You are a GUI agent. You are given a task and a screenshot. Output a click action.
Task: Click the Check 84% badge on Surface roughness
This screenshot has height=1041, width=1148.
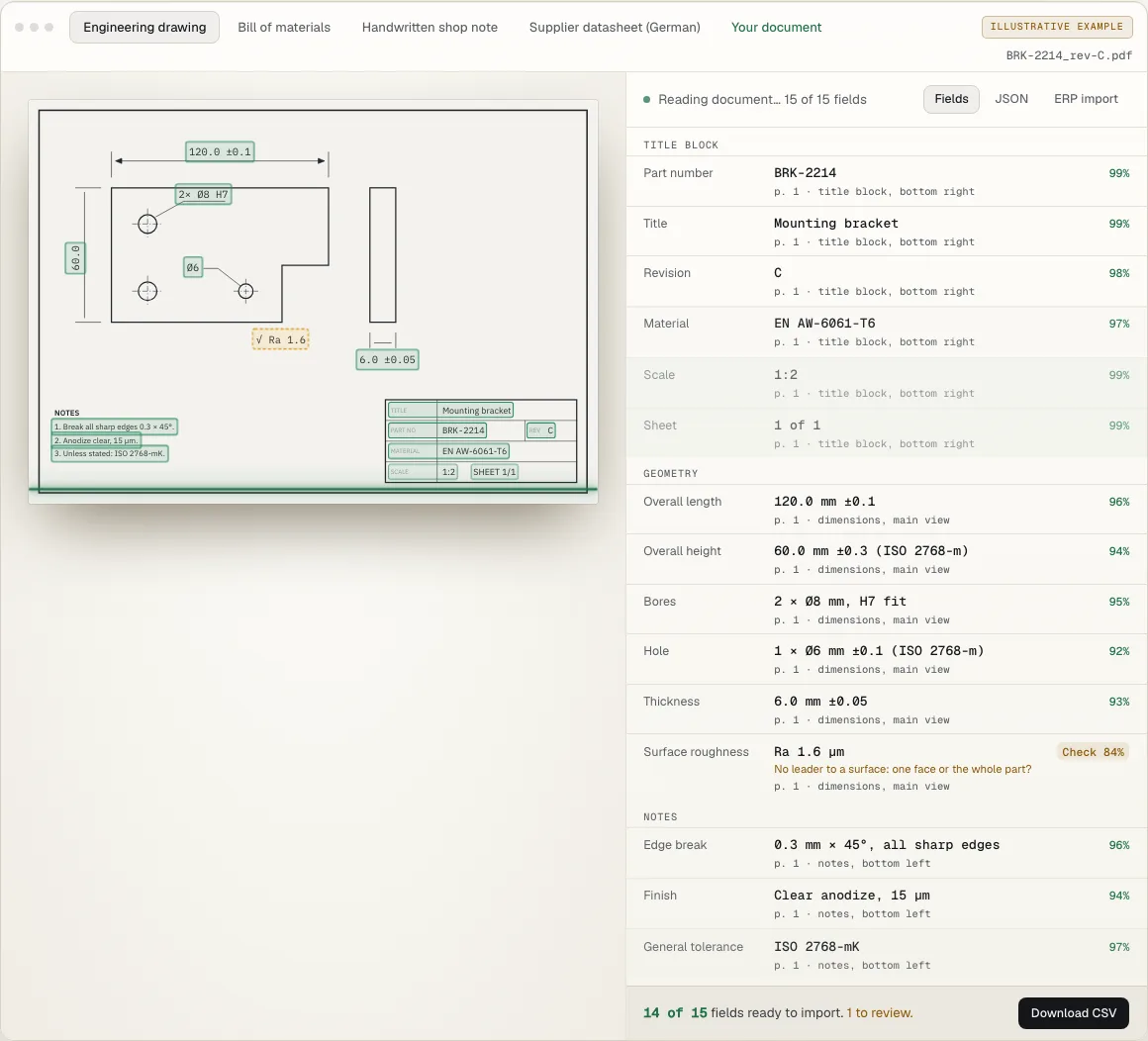[x=1093, y=752]
